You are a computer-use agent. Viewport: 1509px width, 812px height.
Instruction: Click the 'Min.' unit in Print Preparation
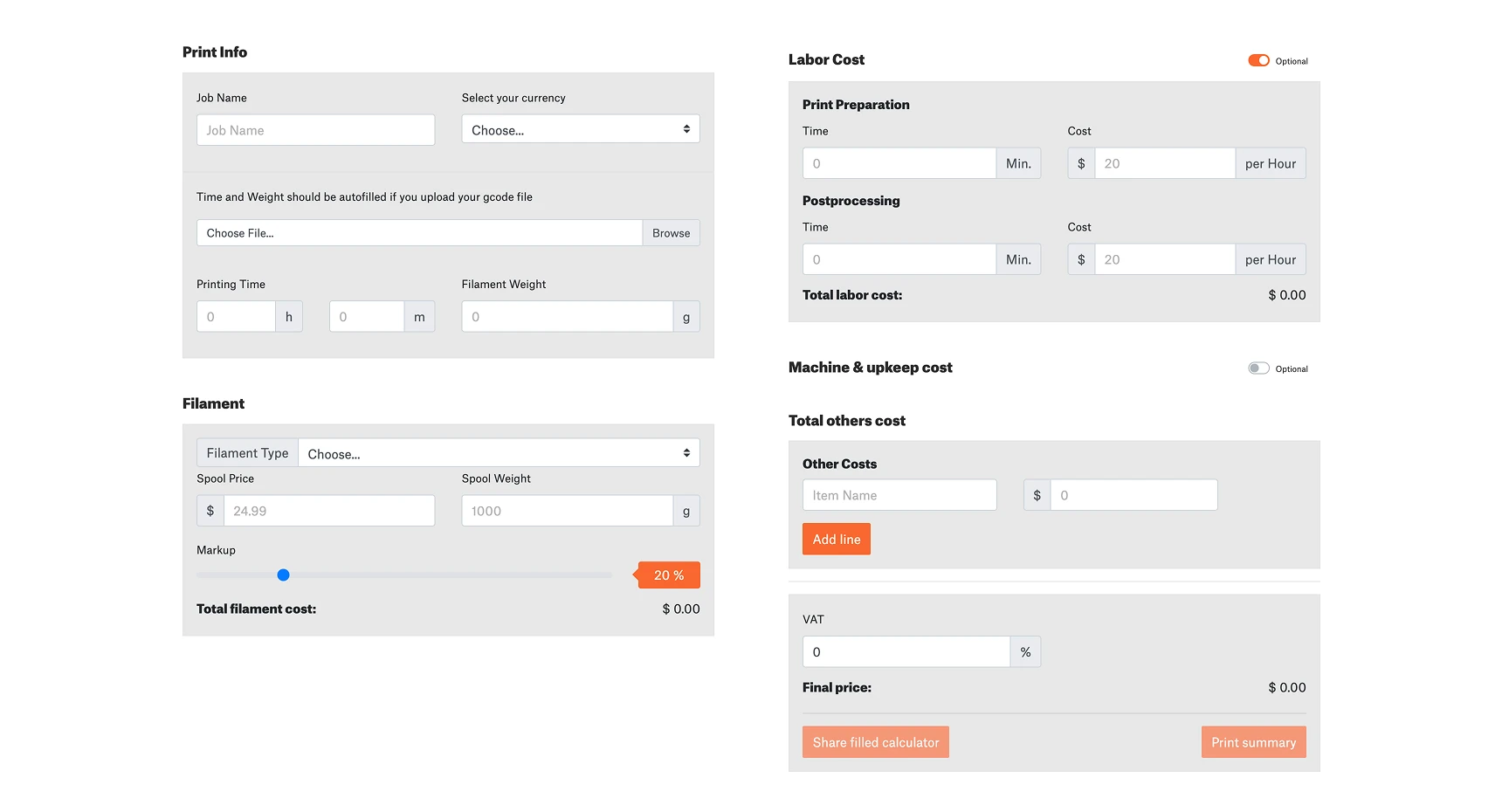(1018, 163)
